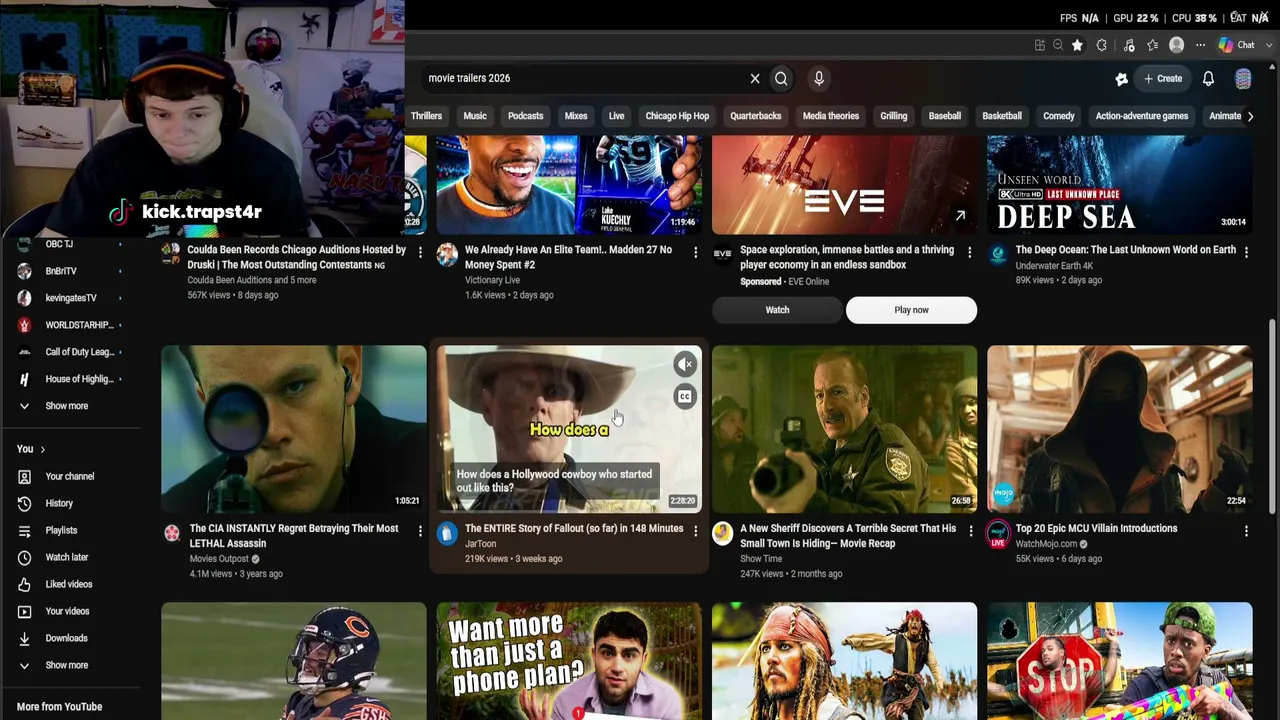Open more options for the New Sheriff recap video
Screen dimensions: 1280x720
click(x=970, y=531)
